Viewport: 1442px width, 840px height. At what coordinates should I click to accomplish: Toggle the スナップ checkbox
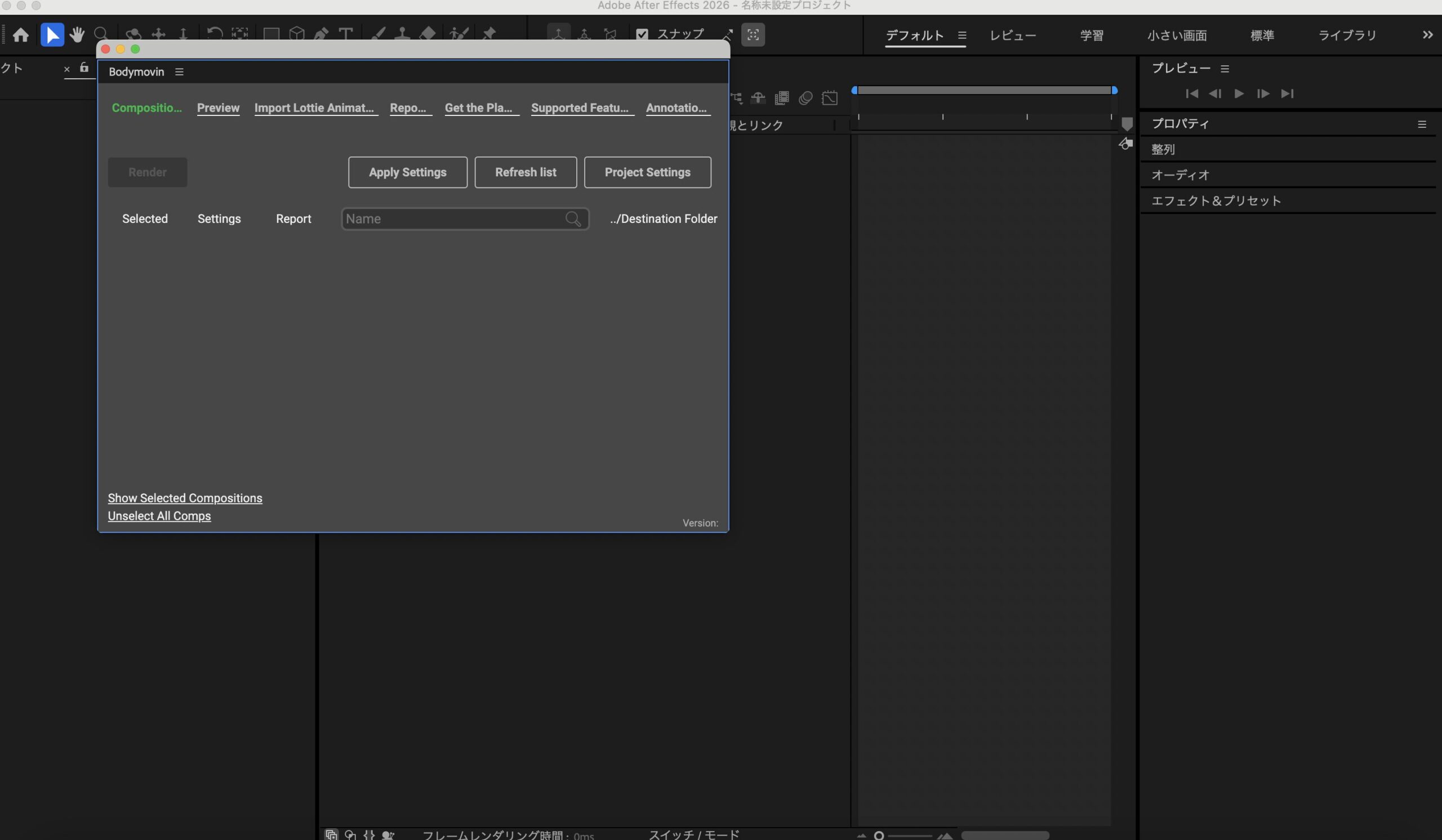pos(642,34)
